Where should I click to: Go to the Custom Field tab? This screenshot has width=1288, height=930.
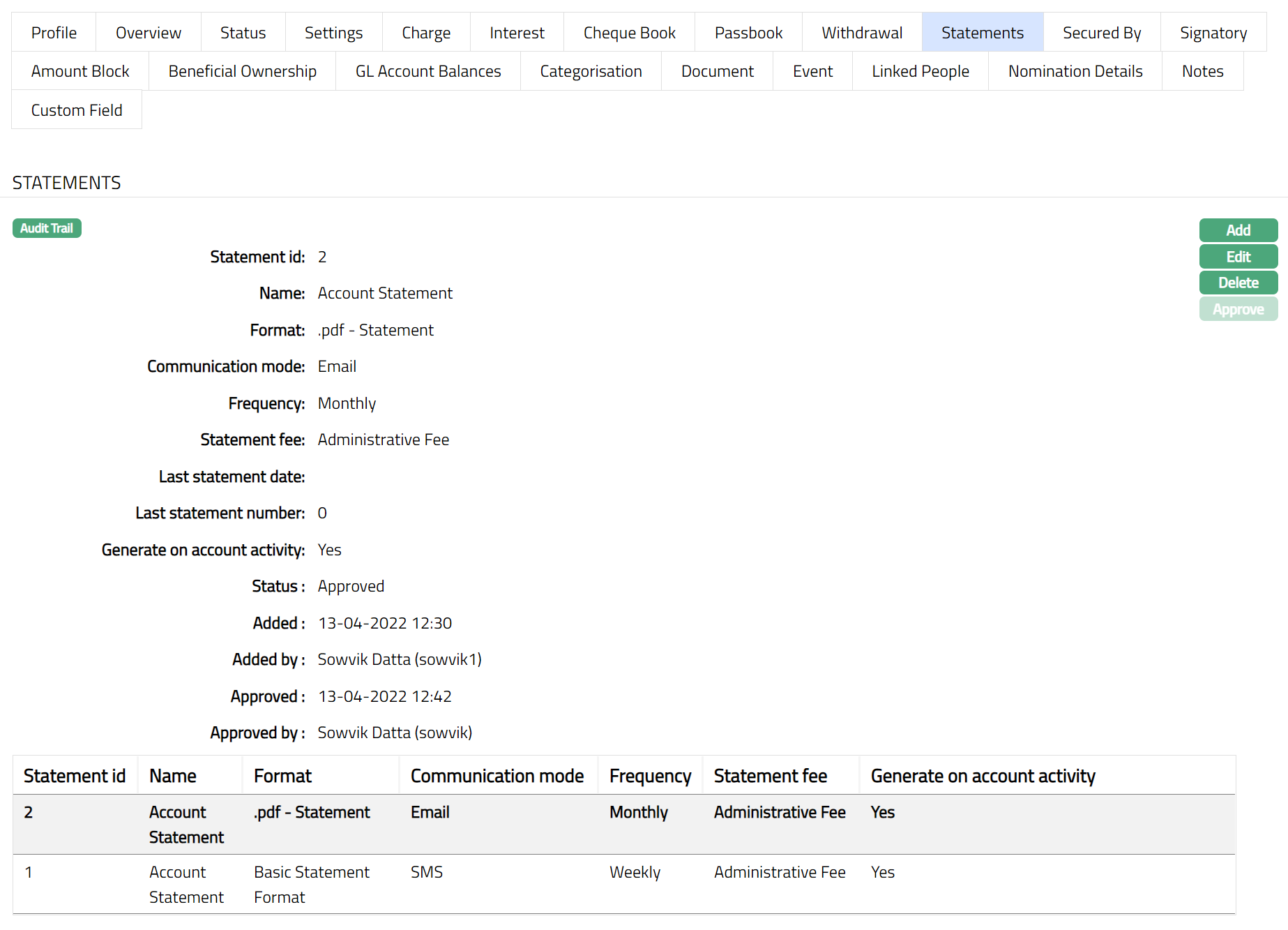tap(77, 110)
